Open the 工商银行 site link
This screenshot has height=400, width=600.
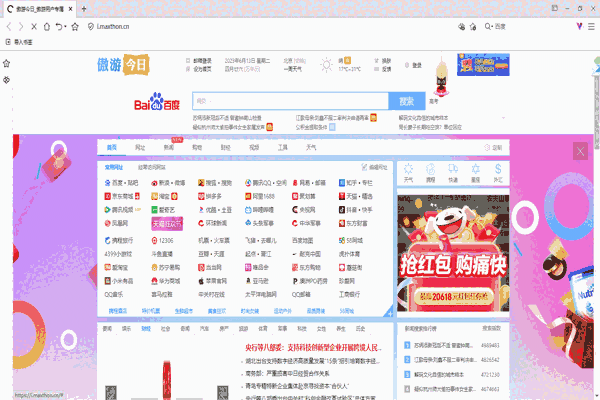click(349, 294)
